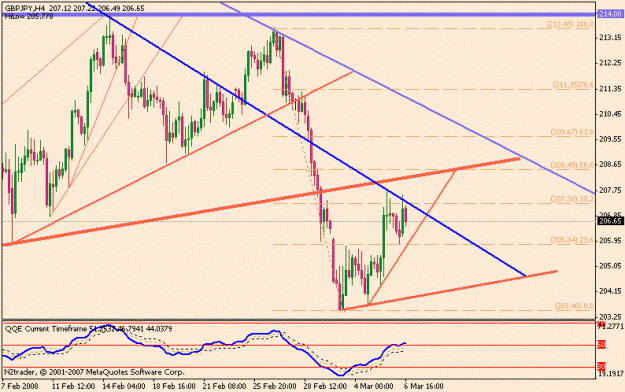Select the (209.67) 61.8 Fibonacci label
This screenshot has width=625, height=392.
pyautogui.click(x=572, y=132)
